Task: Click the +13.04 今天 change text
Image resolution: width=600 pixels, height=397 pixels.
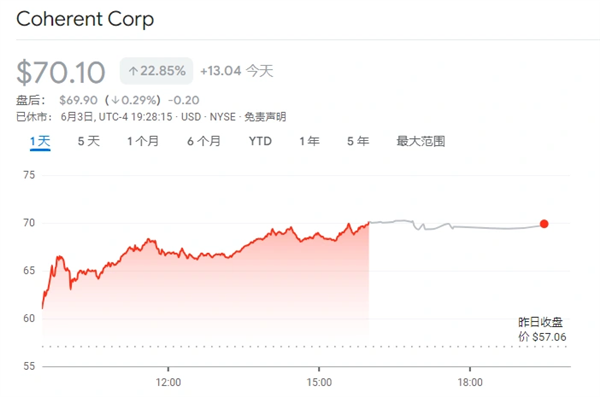Action: tap(236, 71)
